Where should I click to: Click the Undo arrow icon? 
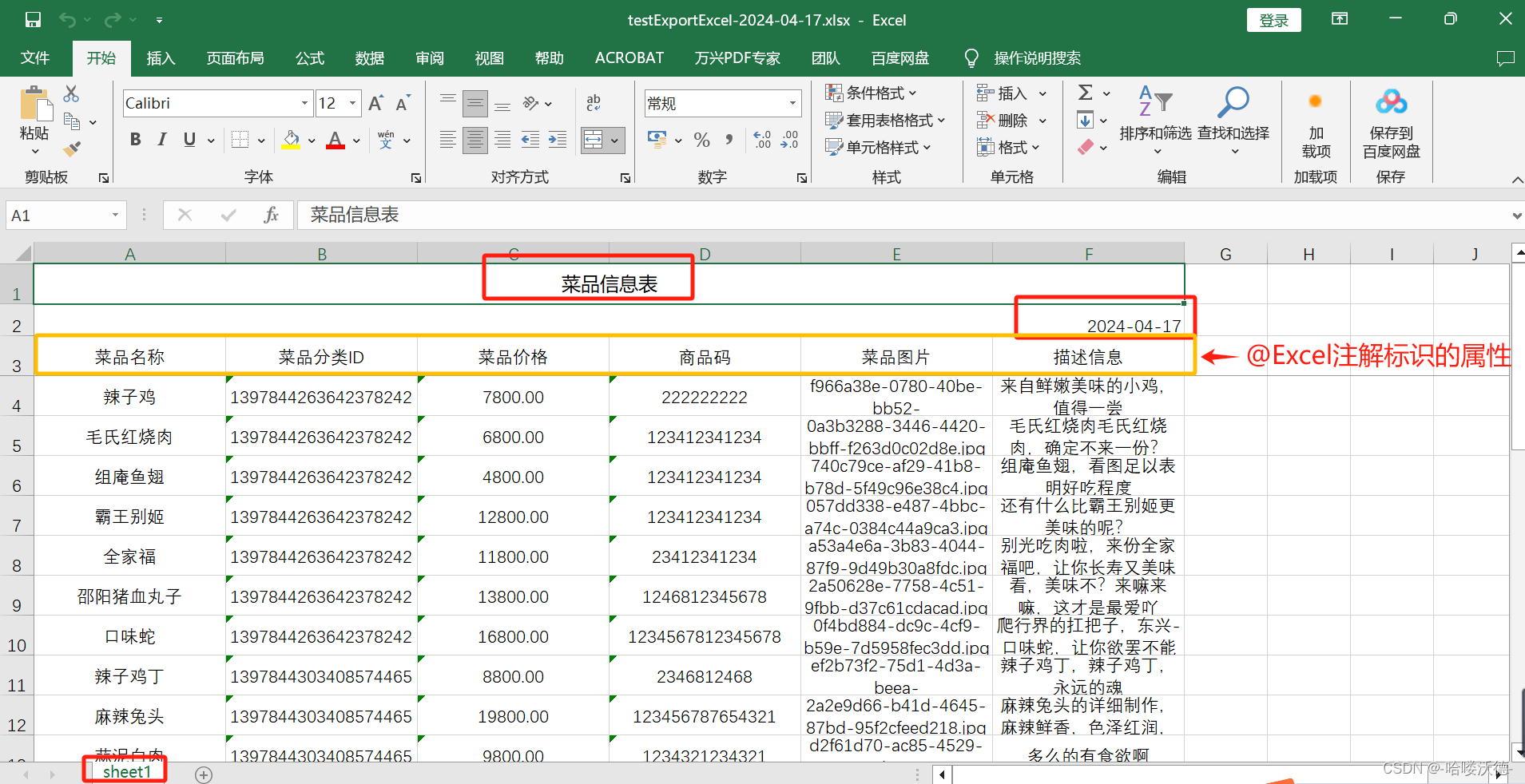(x=68, y=20)
